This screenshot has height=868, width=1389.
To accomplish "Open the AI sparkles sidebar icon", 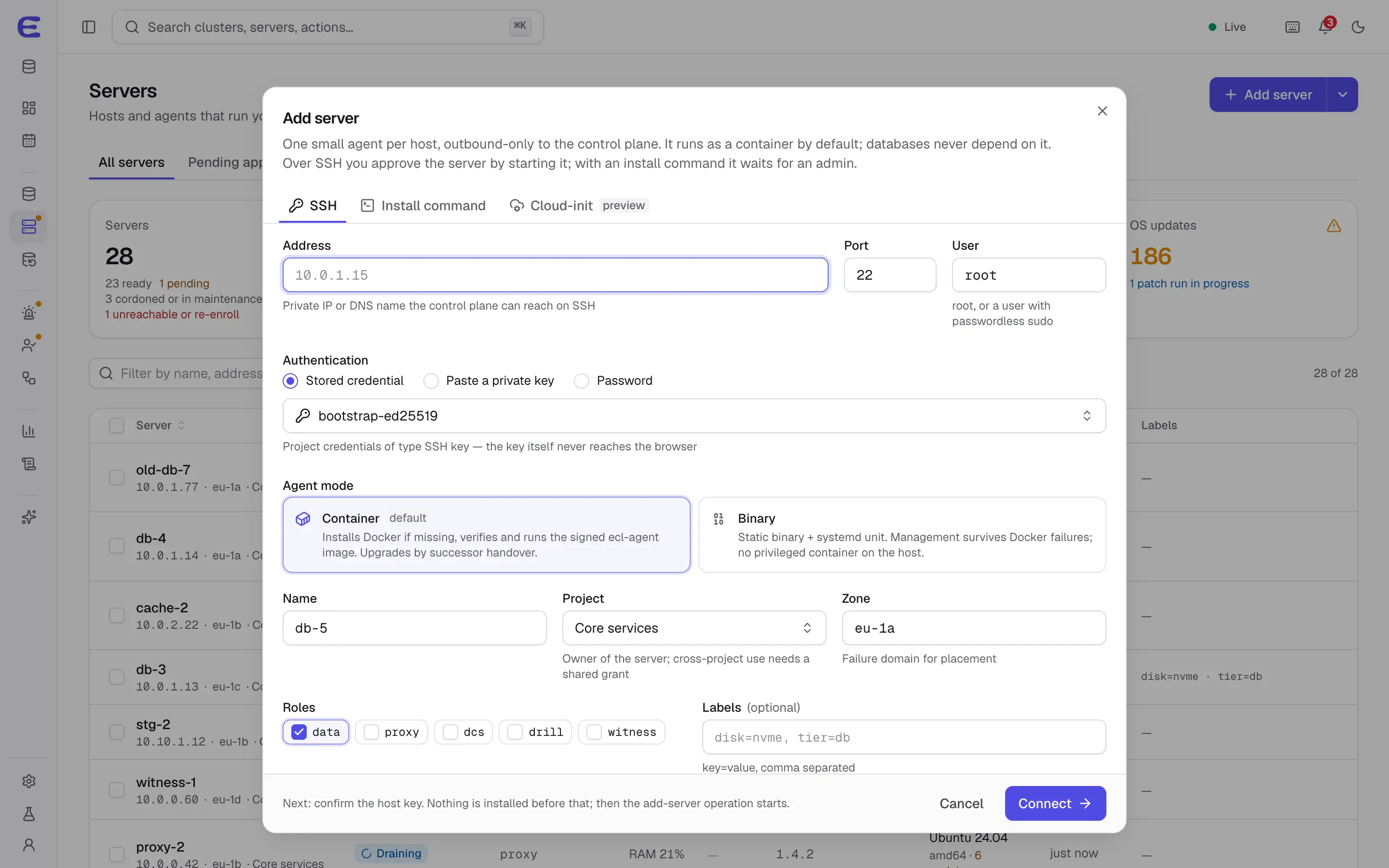I will point(29,517).
